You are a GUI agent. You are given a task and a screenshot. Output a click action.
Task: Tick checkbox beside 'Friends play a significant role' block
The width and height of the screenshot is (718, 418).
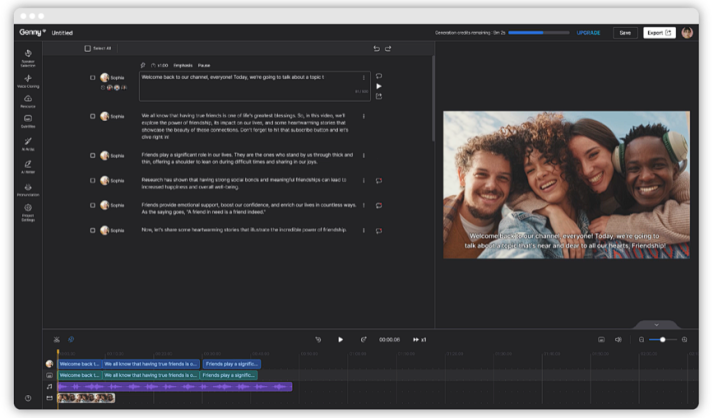tap(93, 155)
